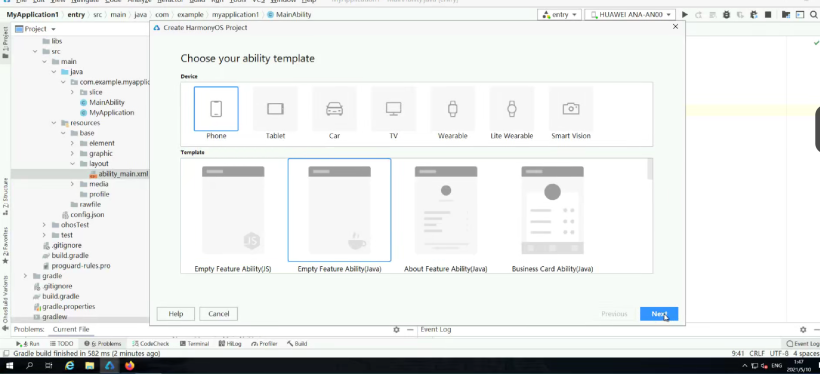Image resolution: width=820 pixels, height=374 pixels.
Task: Run the app with the play icon
Action: point(685,15)
